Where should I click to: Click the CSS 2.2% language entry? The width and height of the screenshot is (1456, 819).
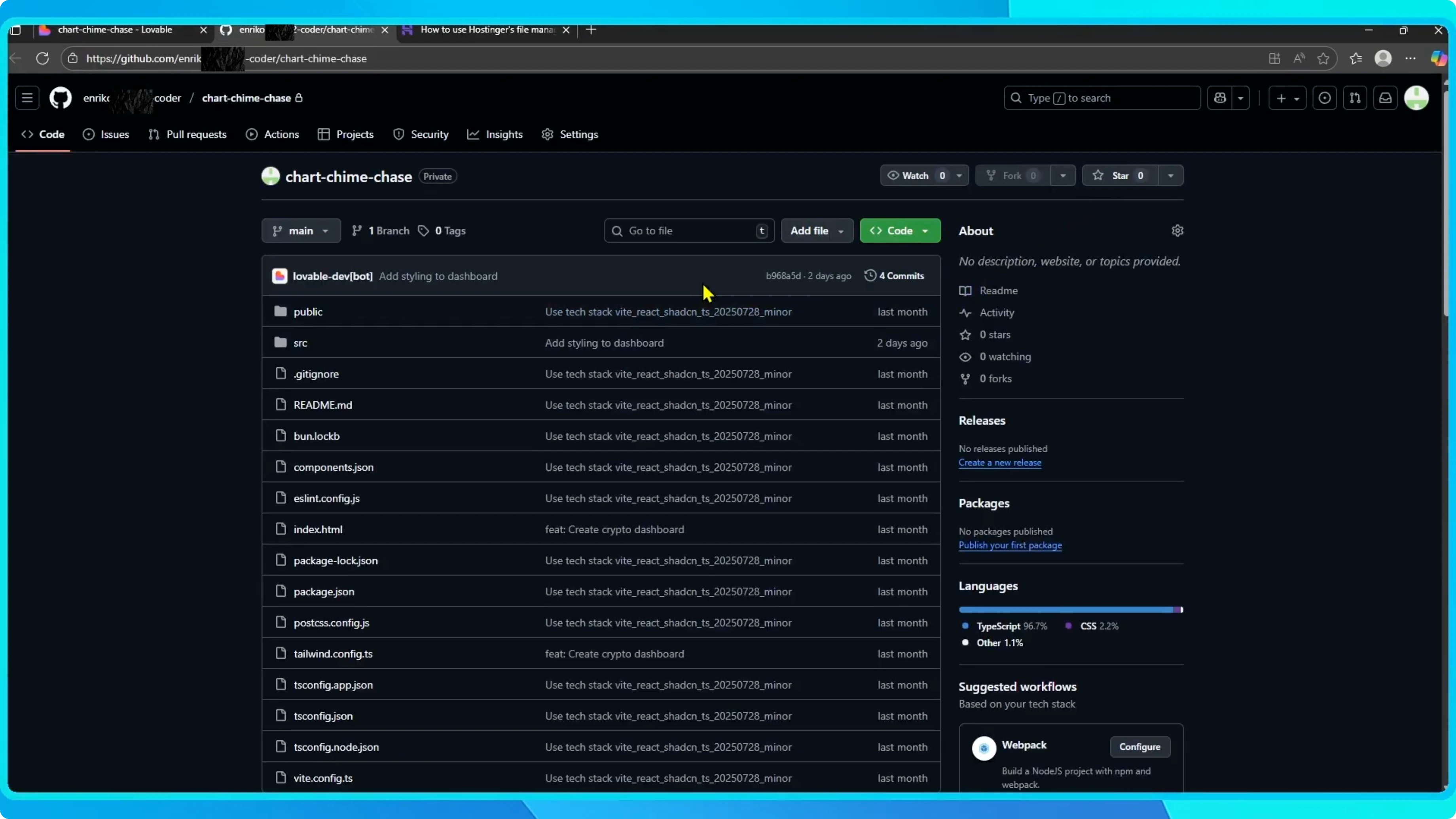(1092, 626)
